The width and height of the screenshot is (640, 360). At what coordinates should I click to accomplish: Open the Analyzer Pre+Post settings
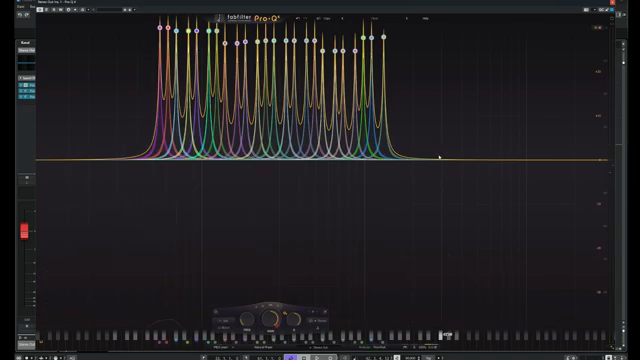coord(372,347)
